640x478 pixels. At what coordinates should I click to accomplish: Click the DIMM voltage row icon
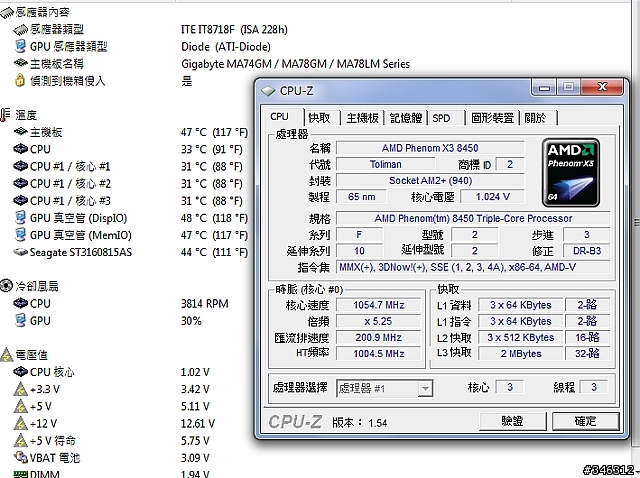[20, 474]
